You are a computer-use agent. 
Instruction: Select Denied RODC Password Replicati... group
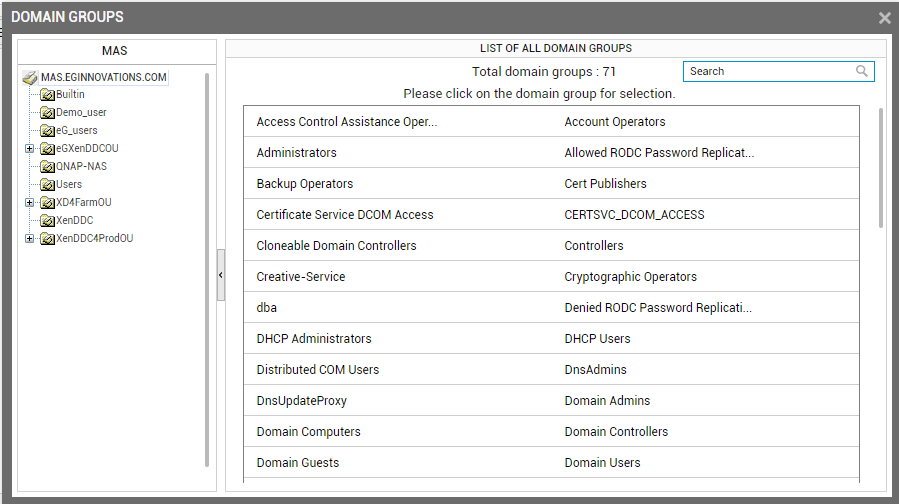(658, 307)
